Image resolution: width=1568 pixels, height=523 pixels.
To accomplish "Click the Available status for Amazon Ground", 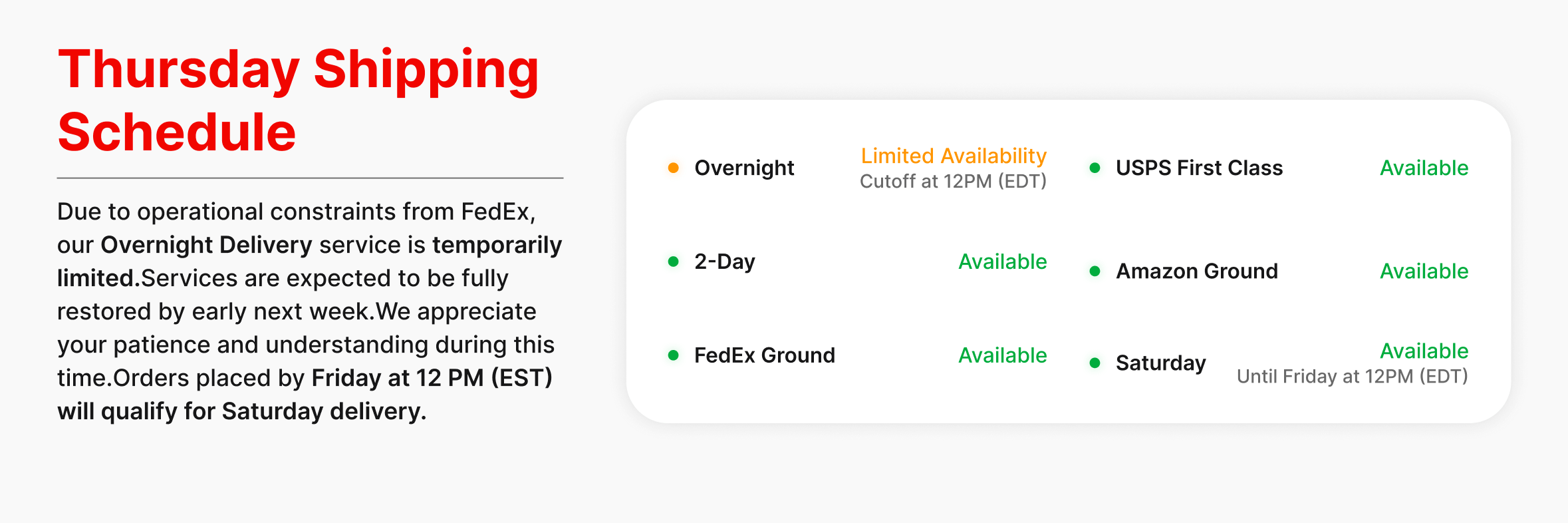I will [1424, 271].
